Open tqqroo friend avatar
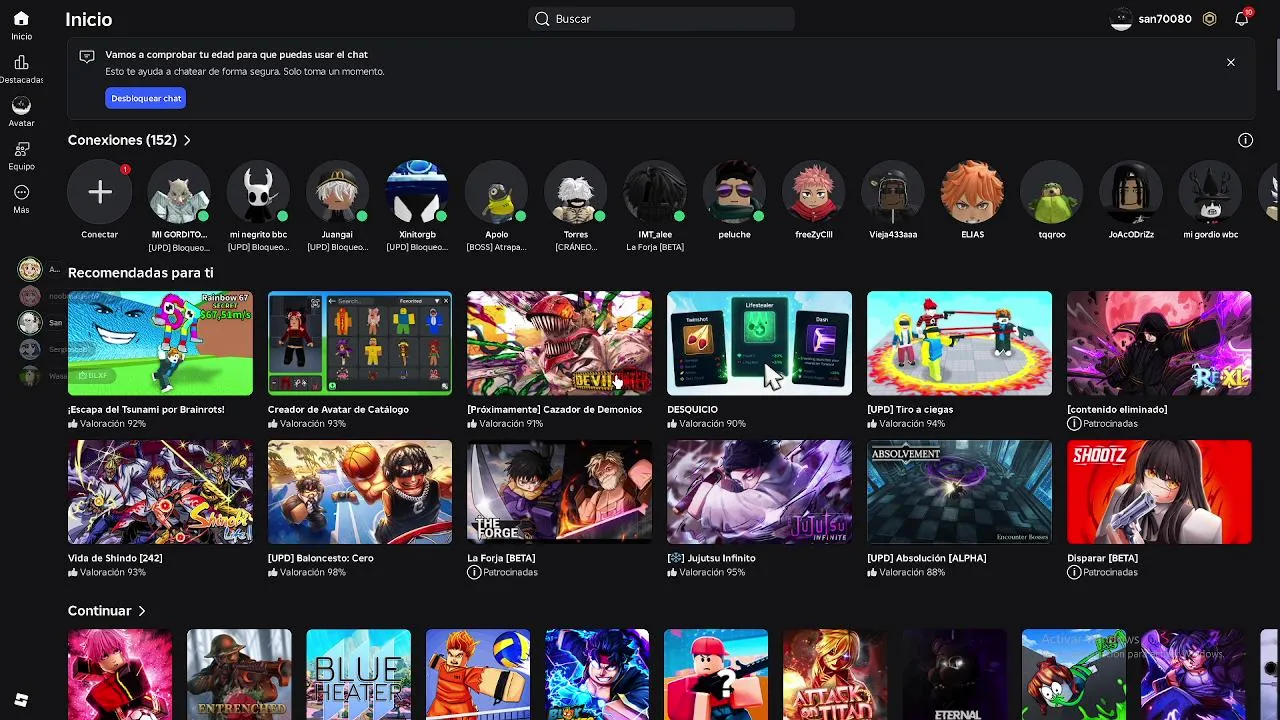 click(x=1052, y=192)
